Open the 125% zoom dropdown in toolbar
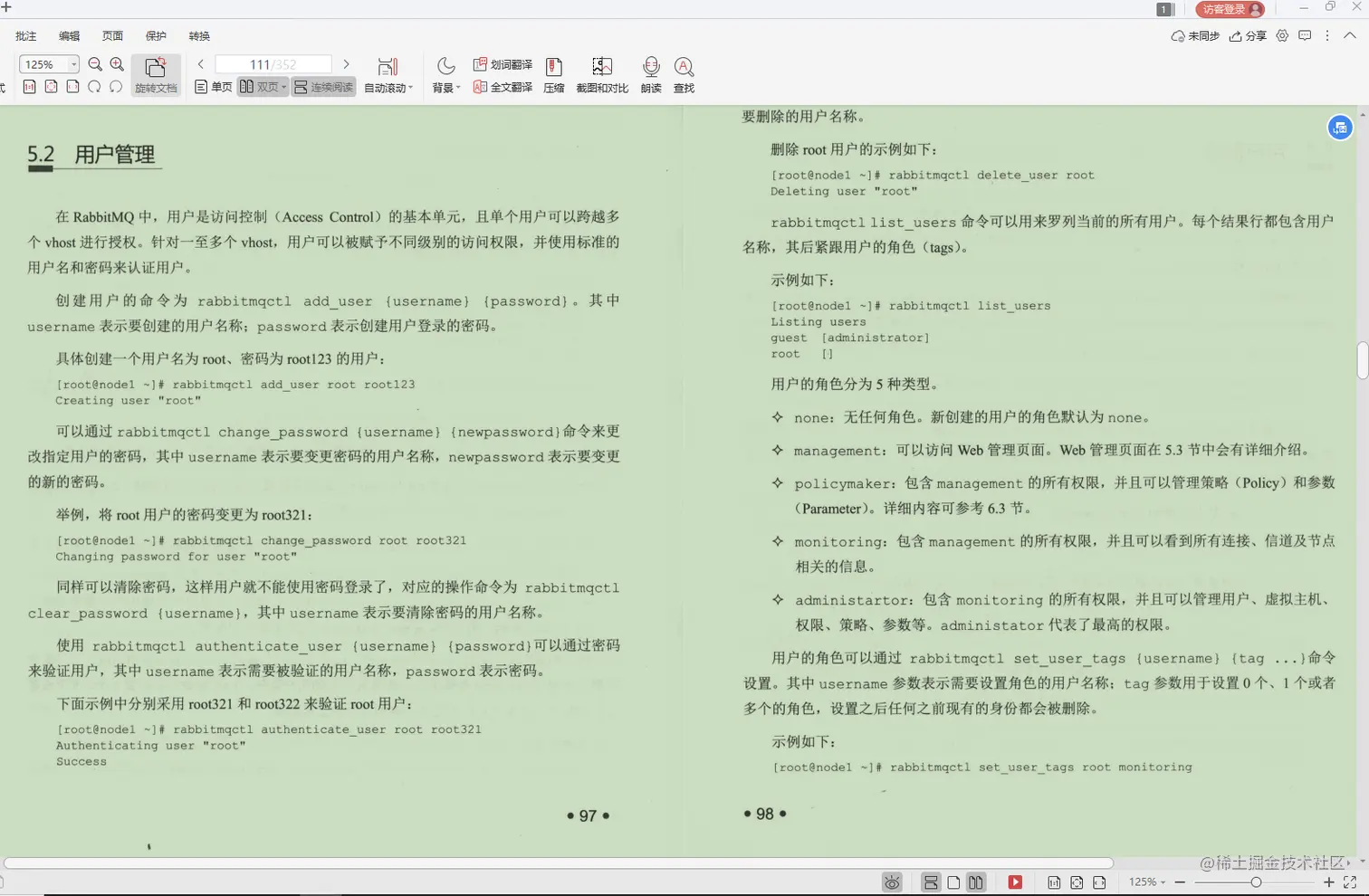The height and width of the screenshot is (896, 1369). click(73, 64)
